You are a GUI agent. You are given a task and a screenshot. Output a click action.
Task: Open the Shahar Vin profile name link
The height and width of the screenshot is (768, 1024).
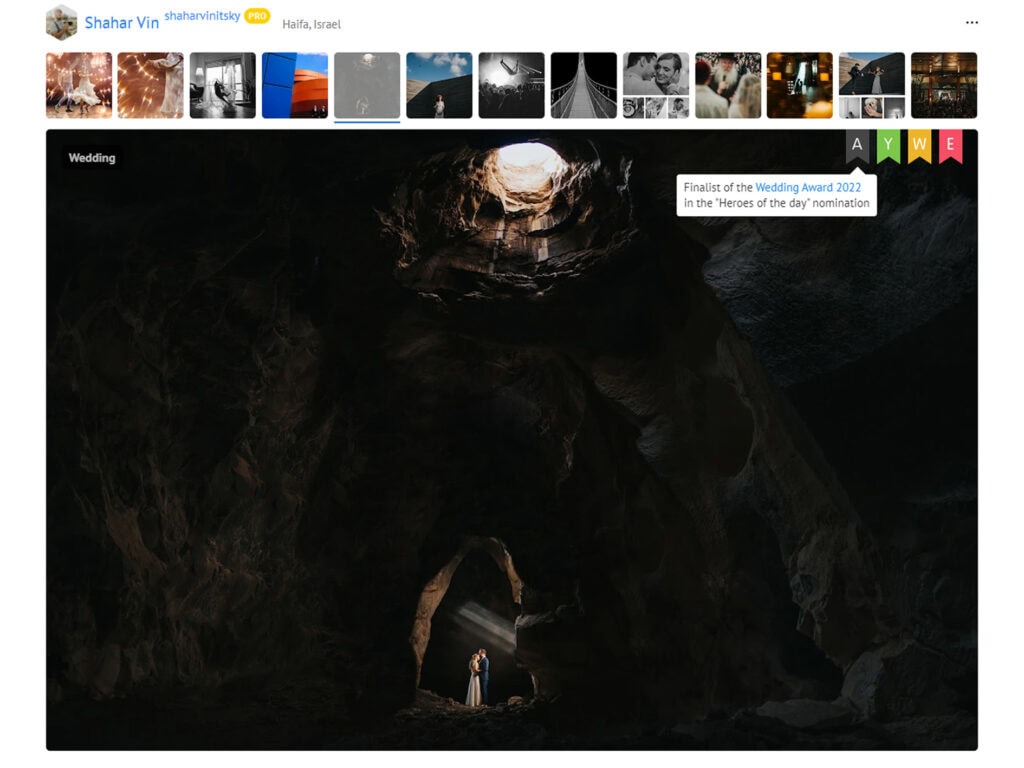click(121, 23)
